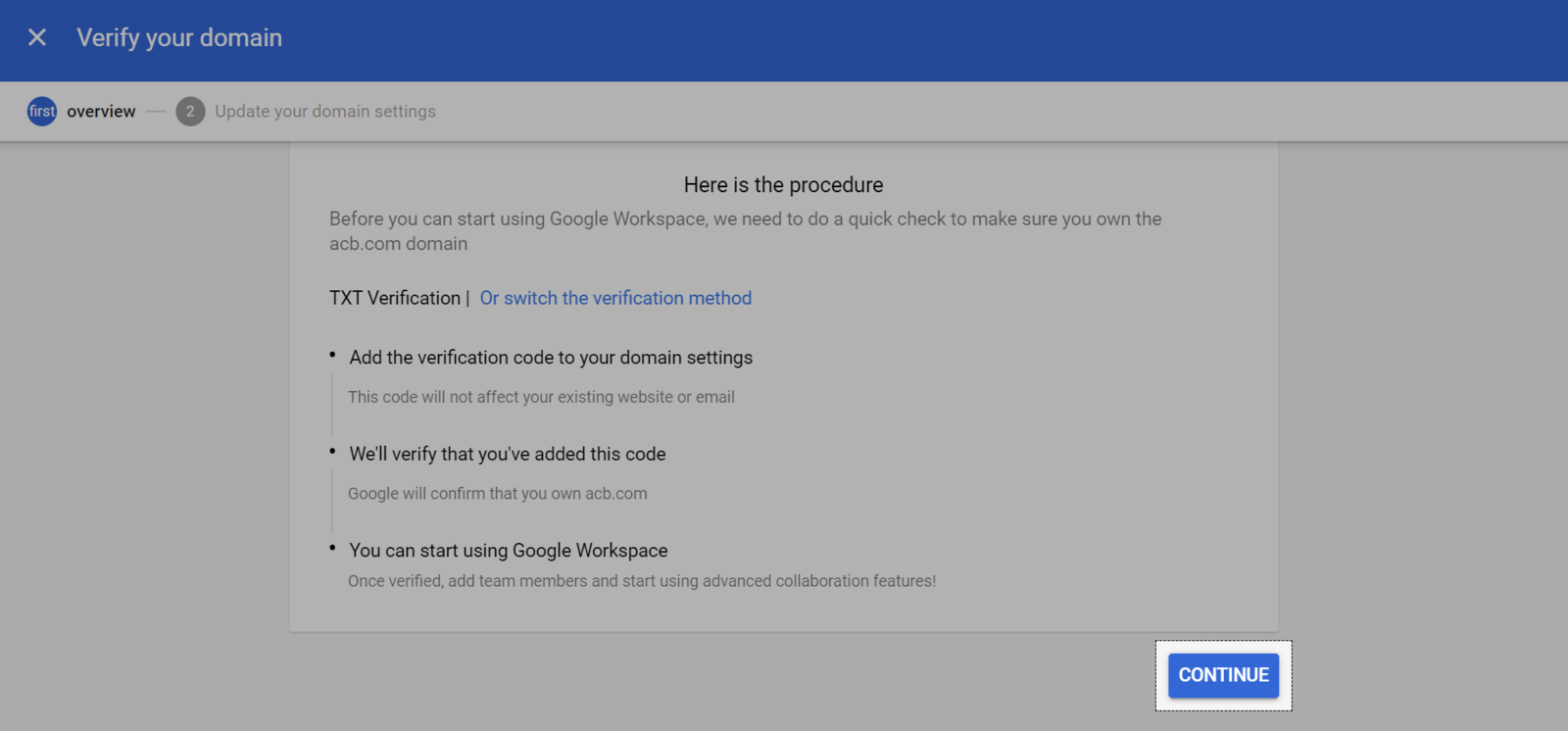Screen dimensions: 1568x731
Task: Click the CONTINUE button
Action: coord(1223,675)
